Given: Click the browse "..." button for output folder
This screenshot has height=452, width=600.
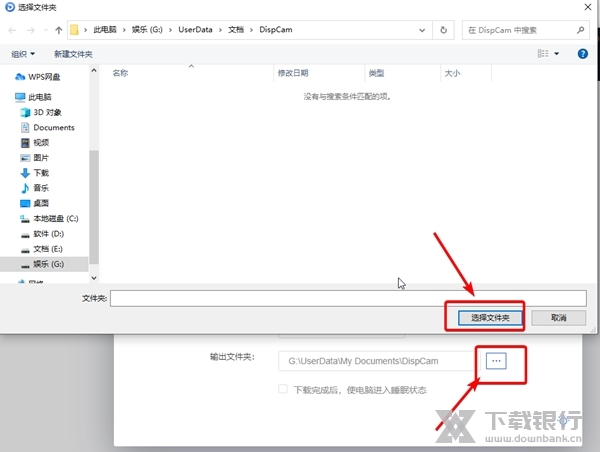Looking at the screenshot, I should point(496,361).
